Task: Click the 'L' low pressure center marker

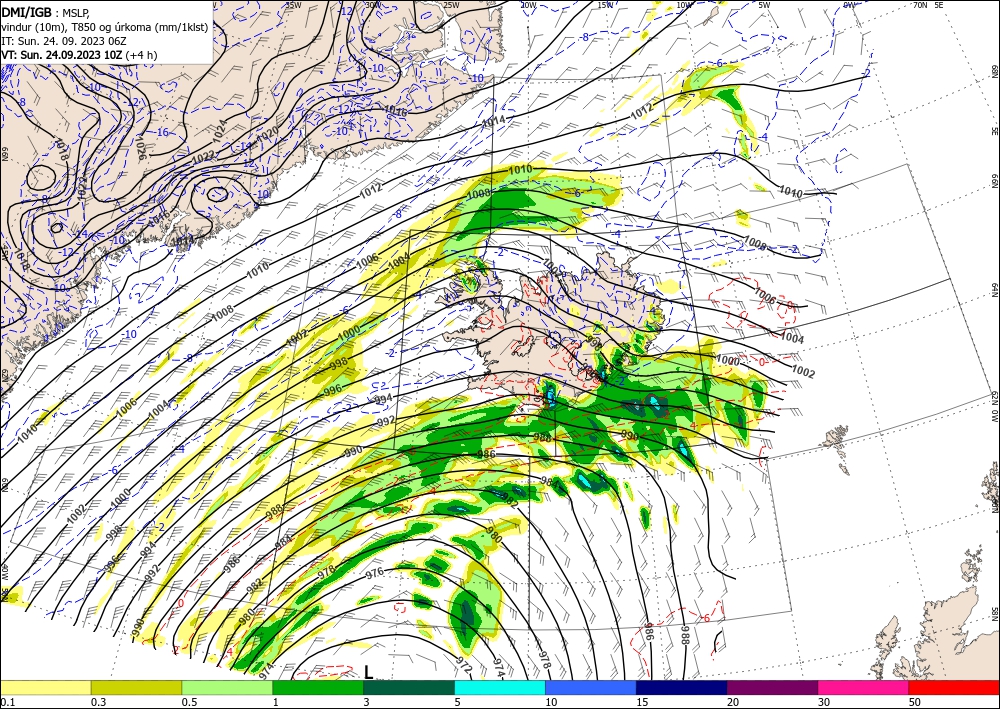Action: pyautogui.click(x=369, y=671)
